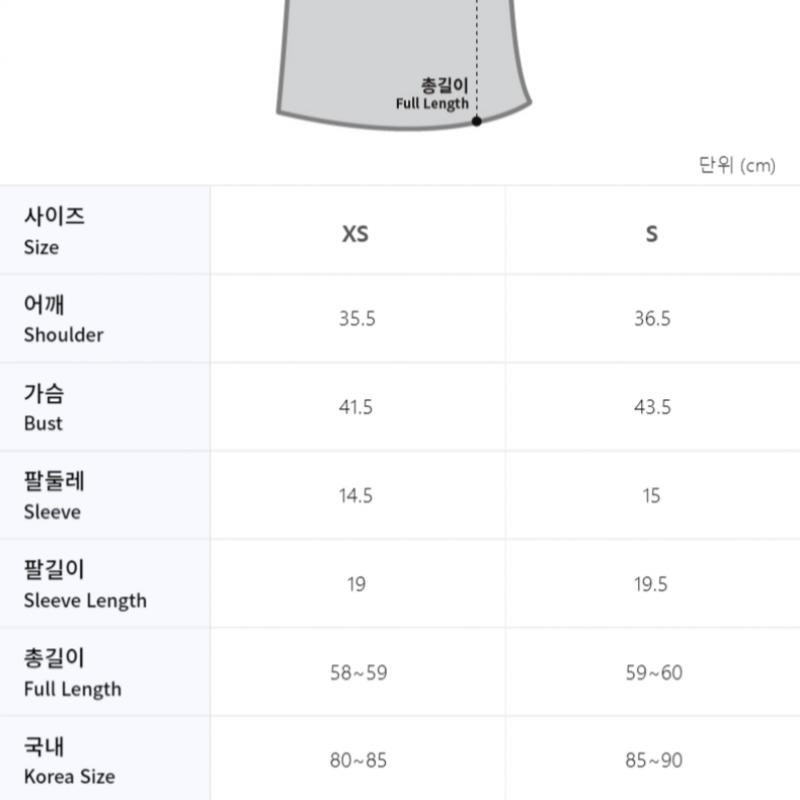Click the 41.5 bust value
Image resolution: width=800 pixels, height=800 pixels.
coord(357,407)
